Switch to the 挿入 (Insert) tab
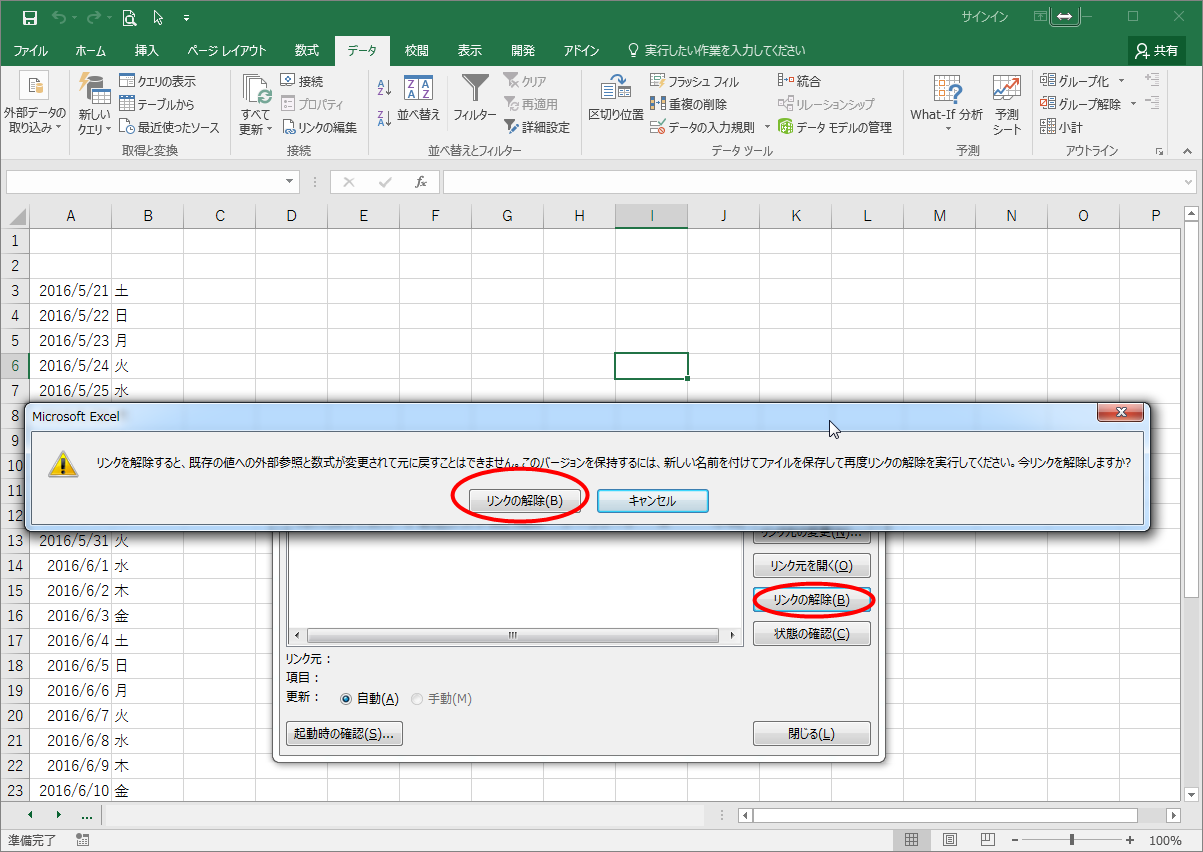Viewport: 1203px width, 852px height. 147,51
